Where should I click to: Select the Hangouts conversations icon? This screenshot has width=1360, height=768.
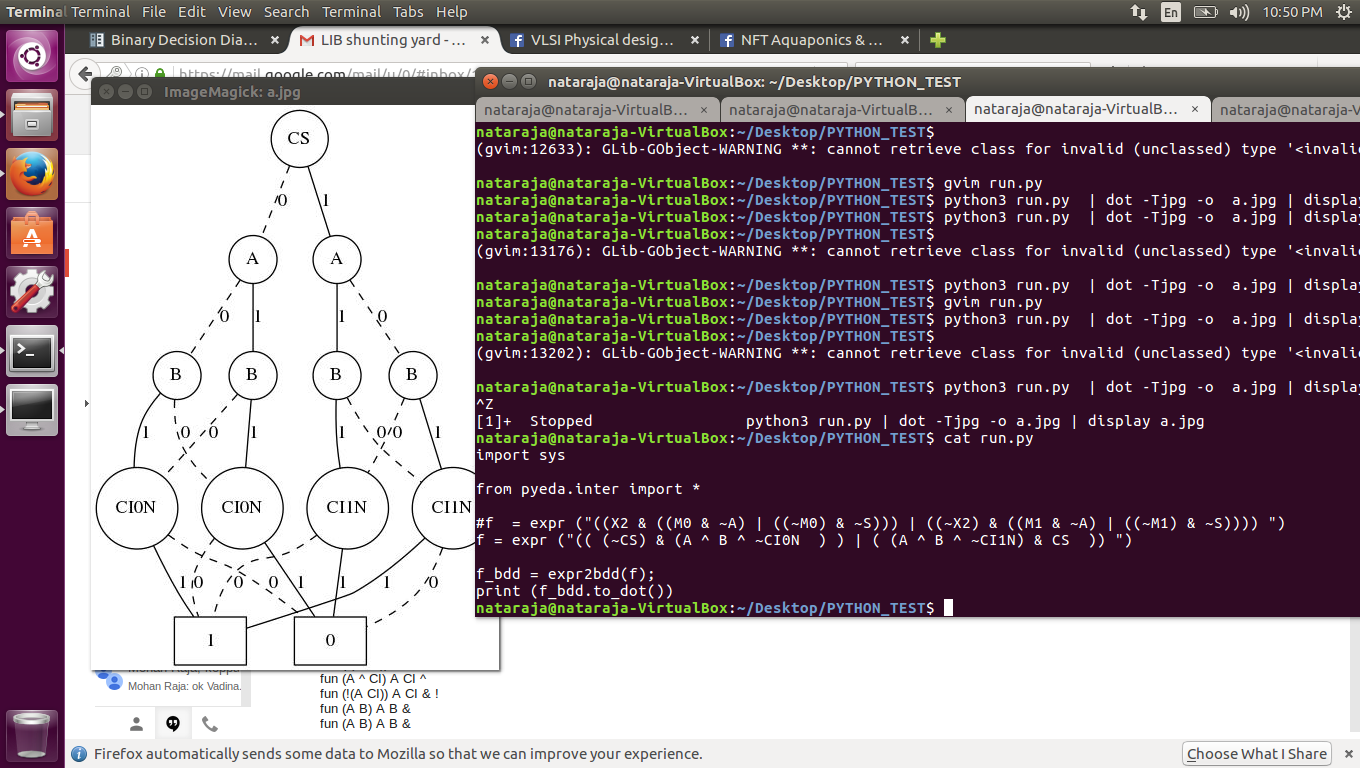click(x=173, y=723)
